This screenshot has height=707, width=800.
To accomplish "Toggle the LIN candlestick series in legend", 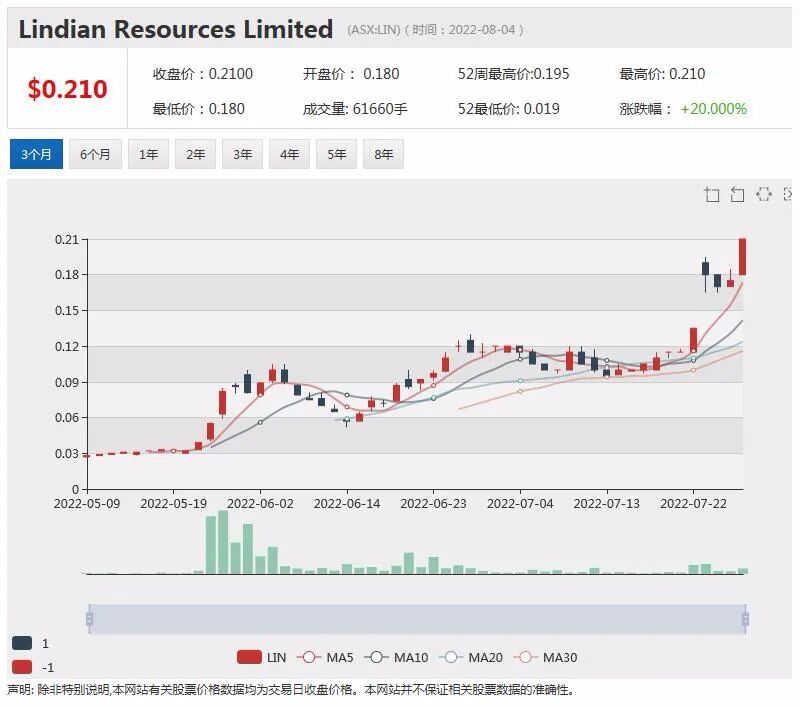I will (262, 657).
